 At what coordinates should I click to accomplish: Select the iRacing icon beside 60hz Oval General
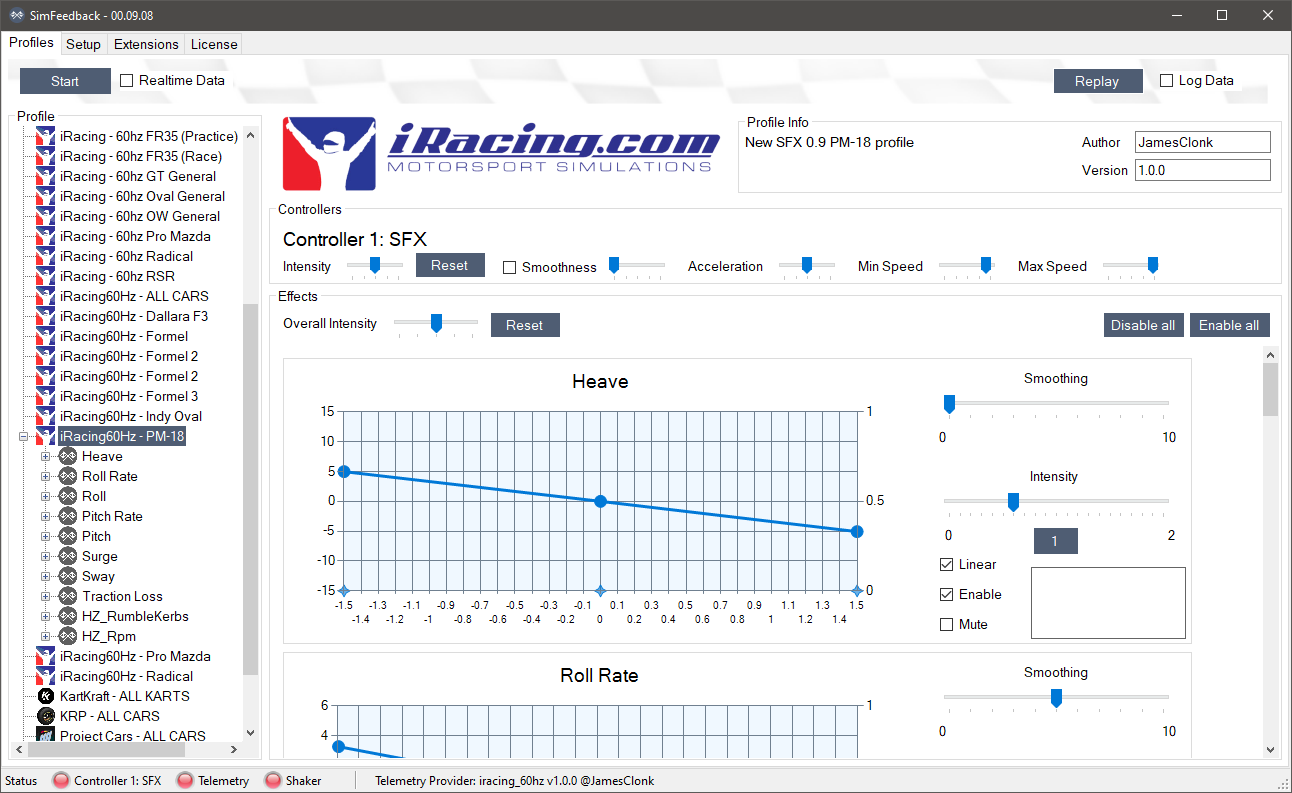click(x=45, y=196)
